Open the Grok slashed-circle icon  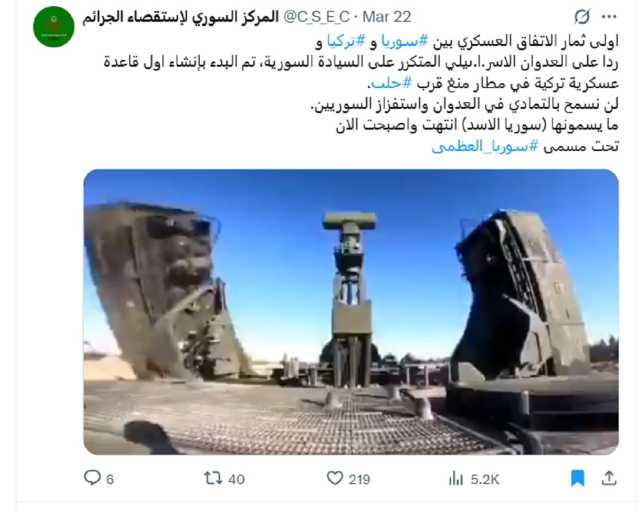(582, 17)
